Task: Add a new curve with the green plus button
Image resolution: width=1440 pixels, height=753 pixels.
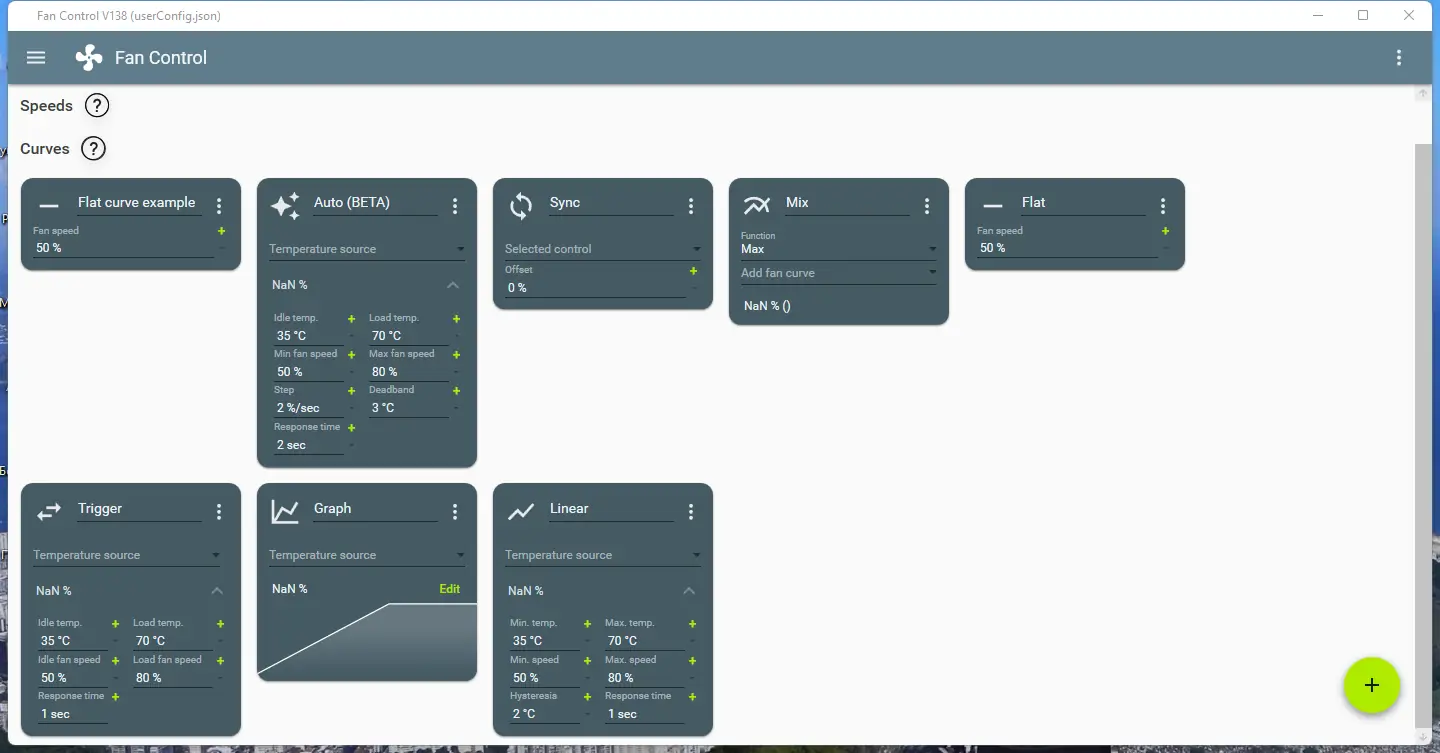Action: click(x=1372, y=685)
